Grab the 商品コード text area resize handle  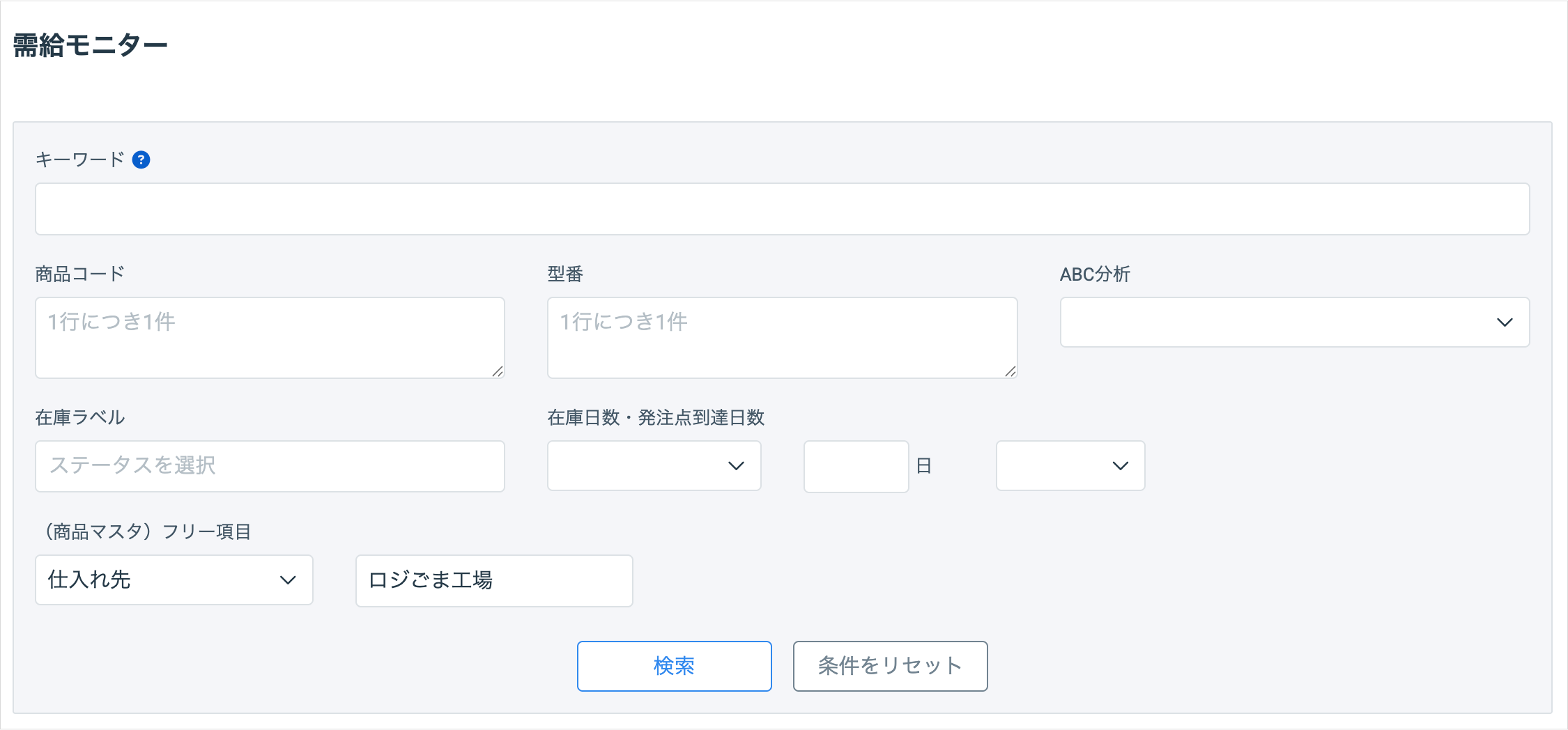(x=498, y=372)
